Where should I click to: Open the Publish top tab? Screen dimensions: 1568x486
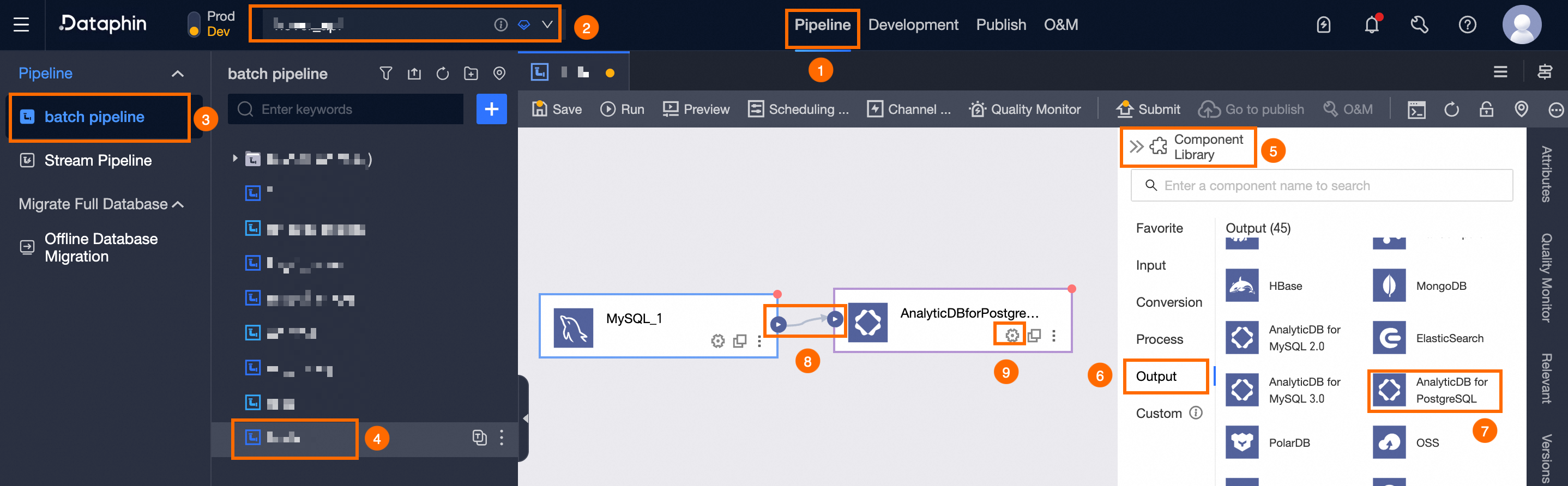1000,25
